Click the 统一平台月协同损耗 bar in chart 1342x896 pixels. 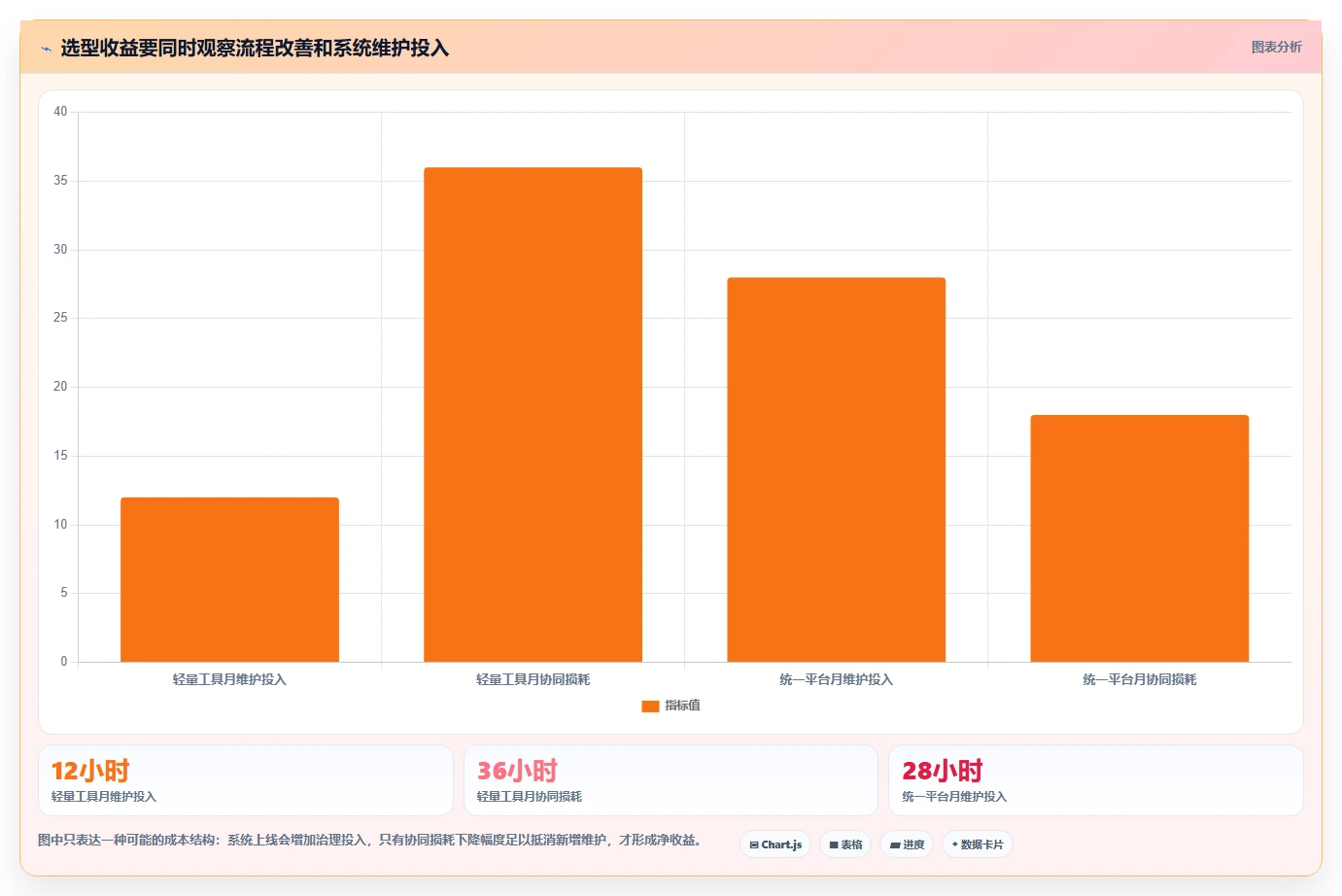point(1139,538)
